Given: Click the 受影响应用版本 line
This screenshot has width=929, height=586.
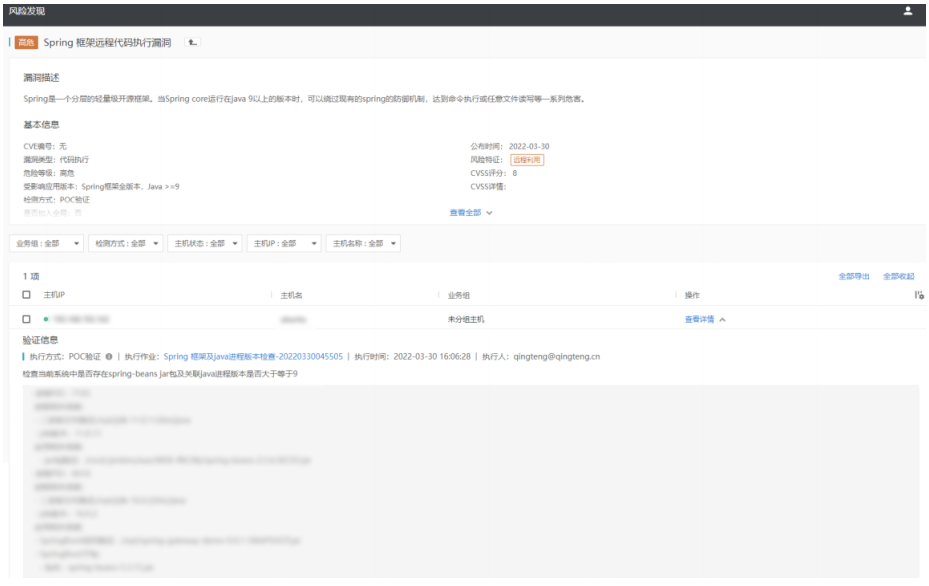Looking at the screenshot, I should tap(101, 187).
